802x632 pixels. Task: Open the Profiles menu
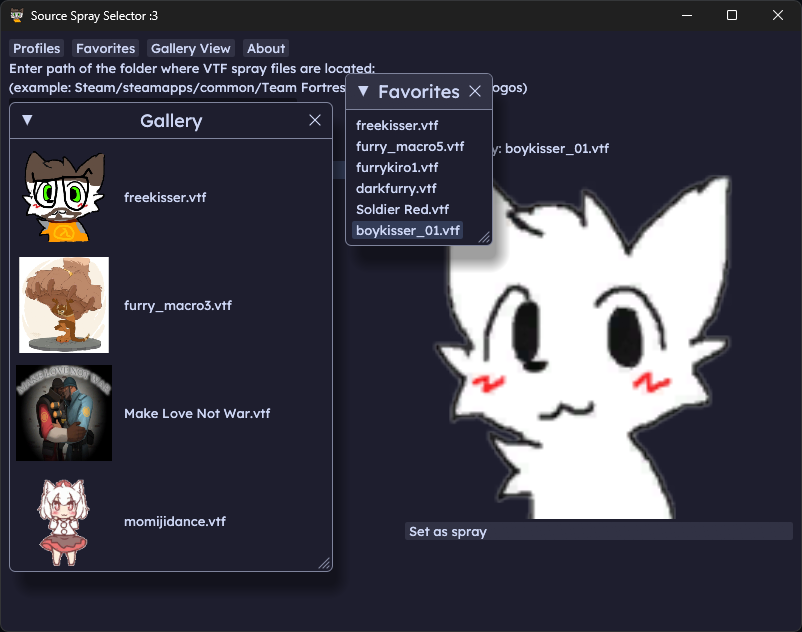coord(36,48)
